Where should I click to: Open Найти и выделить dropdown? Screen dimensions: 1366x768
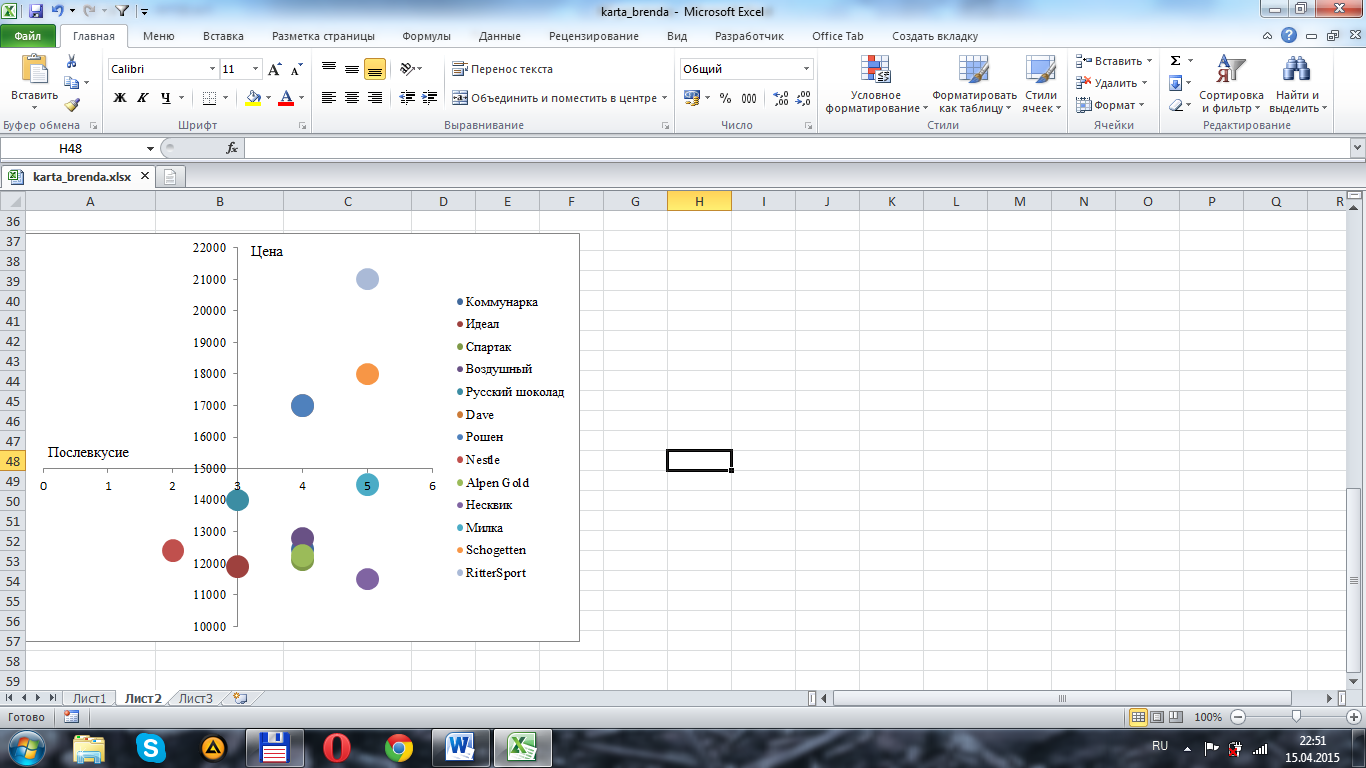[1297, 85]
